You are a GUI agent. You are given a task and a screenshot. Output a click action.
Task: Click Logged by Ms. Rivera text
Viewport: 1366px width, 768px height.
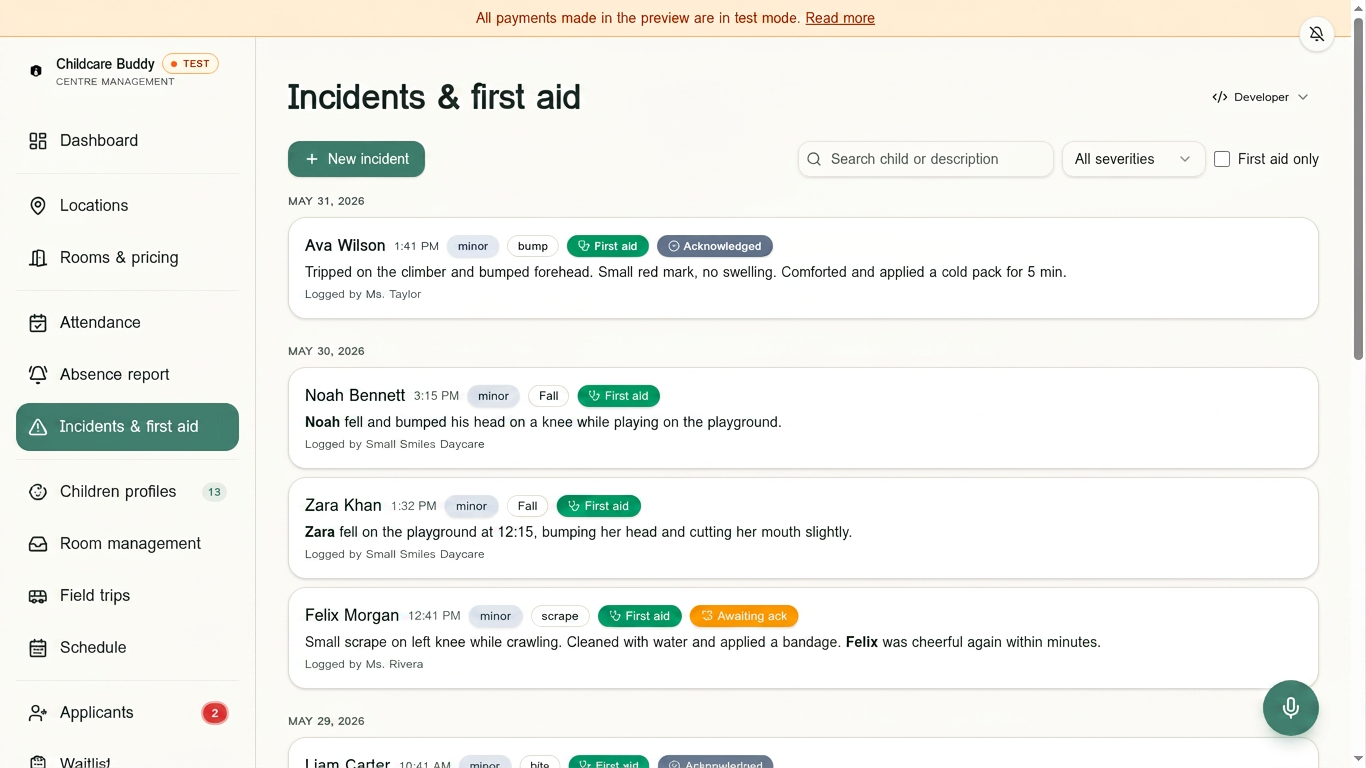click(364, 664)
